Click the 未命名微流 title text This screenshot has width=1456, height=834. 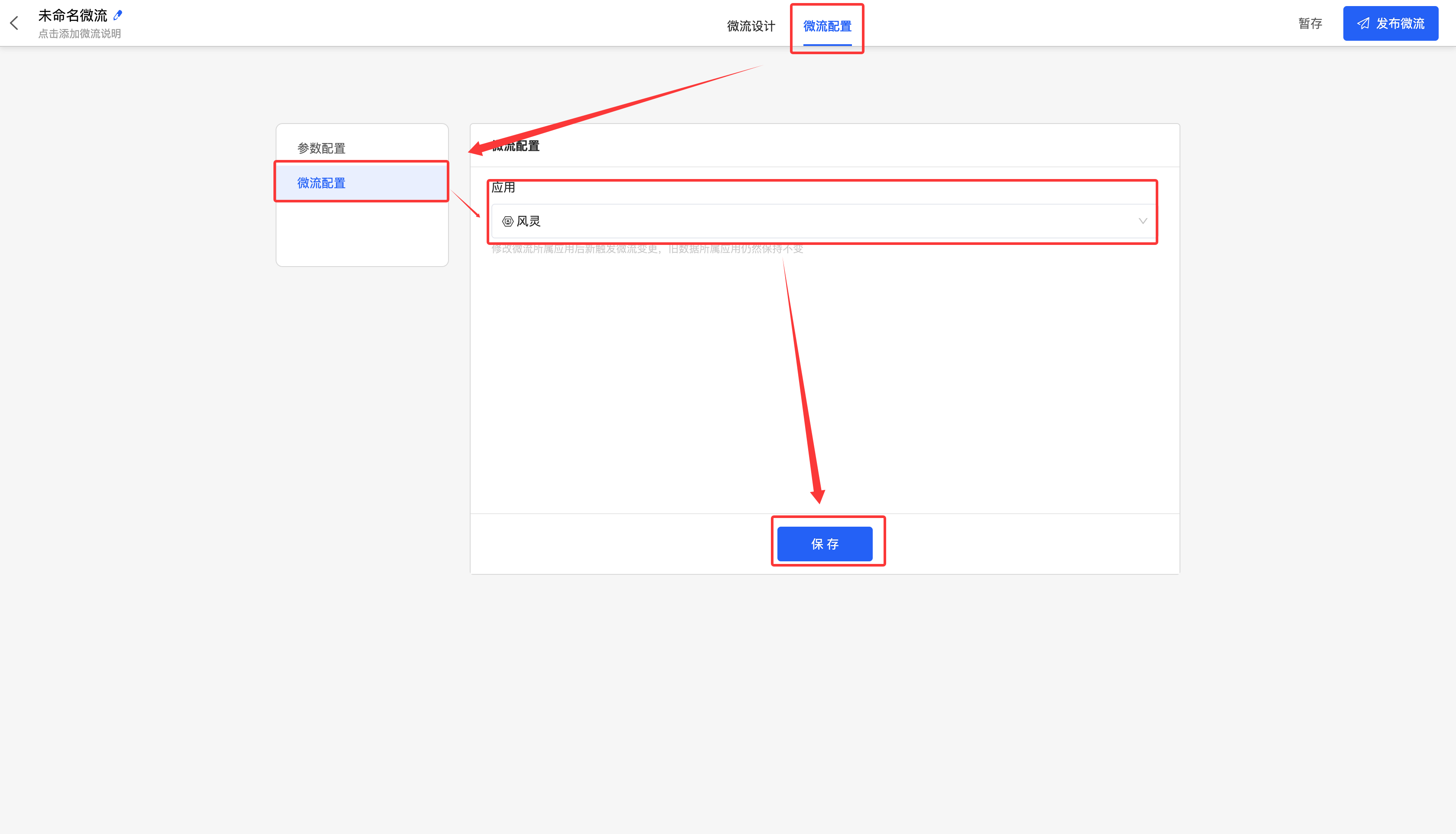73,16
